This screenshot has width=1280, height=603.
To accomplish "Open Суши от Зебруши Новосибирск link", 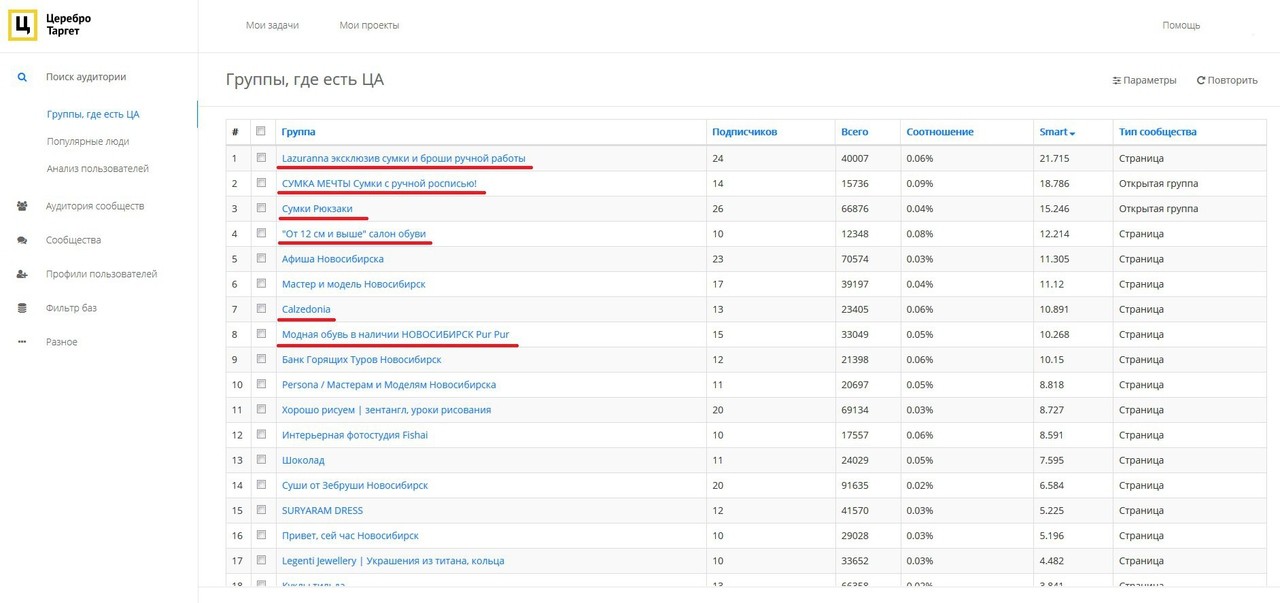I will tap(355, 485).
